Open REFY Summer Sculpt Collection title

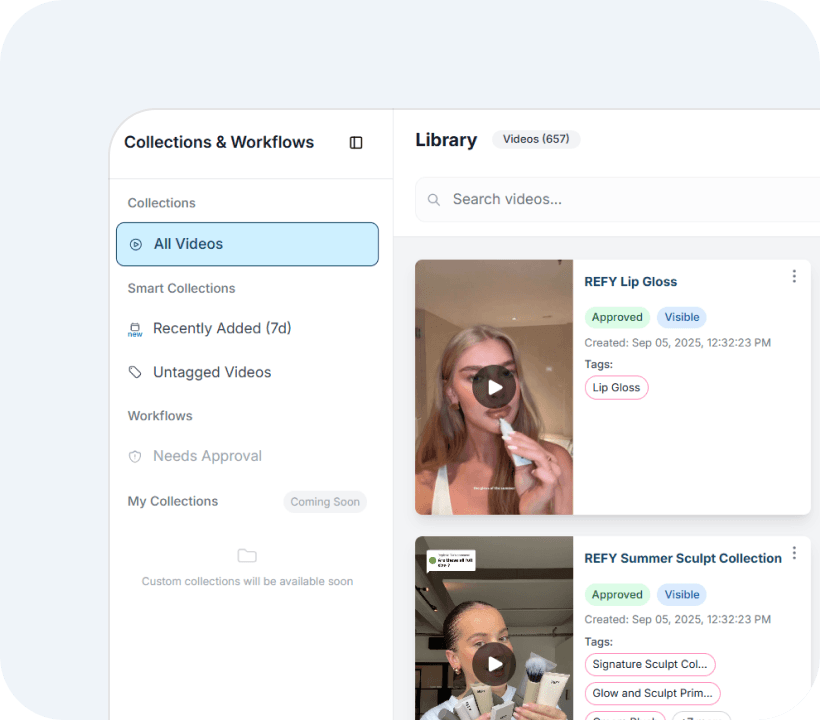(682, 558)
